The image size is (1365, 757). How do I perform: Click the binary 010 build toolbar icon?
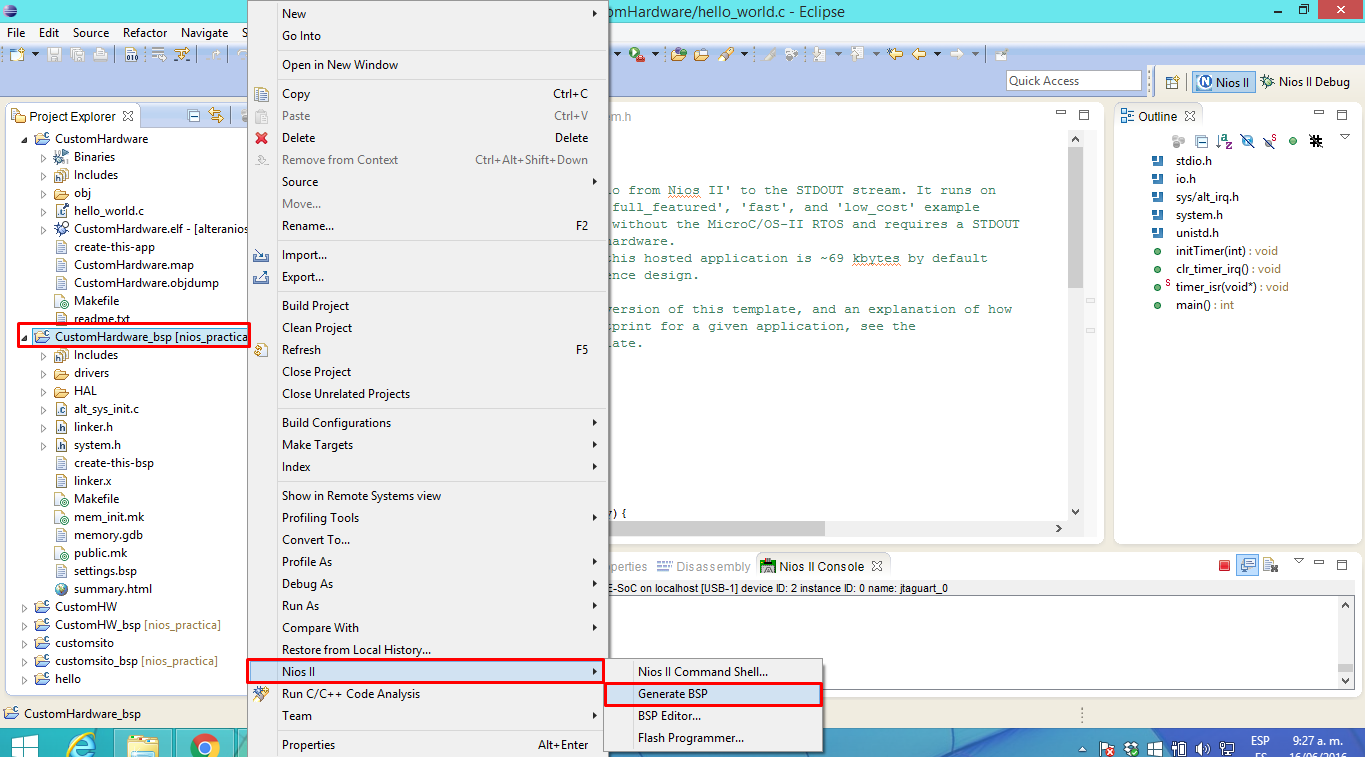pos(132,54)
